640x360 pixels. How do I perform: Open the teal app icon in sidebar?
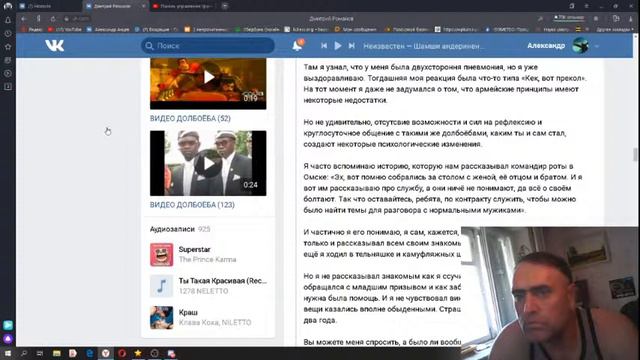click(x=8, y=325)
